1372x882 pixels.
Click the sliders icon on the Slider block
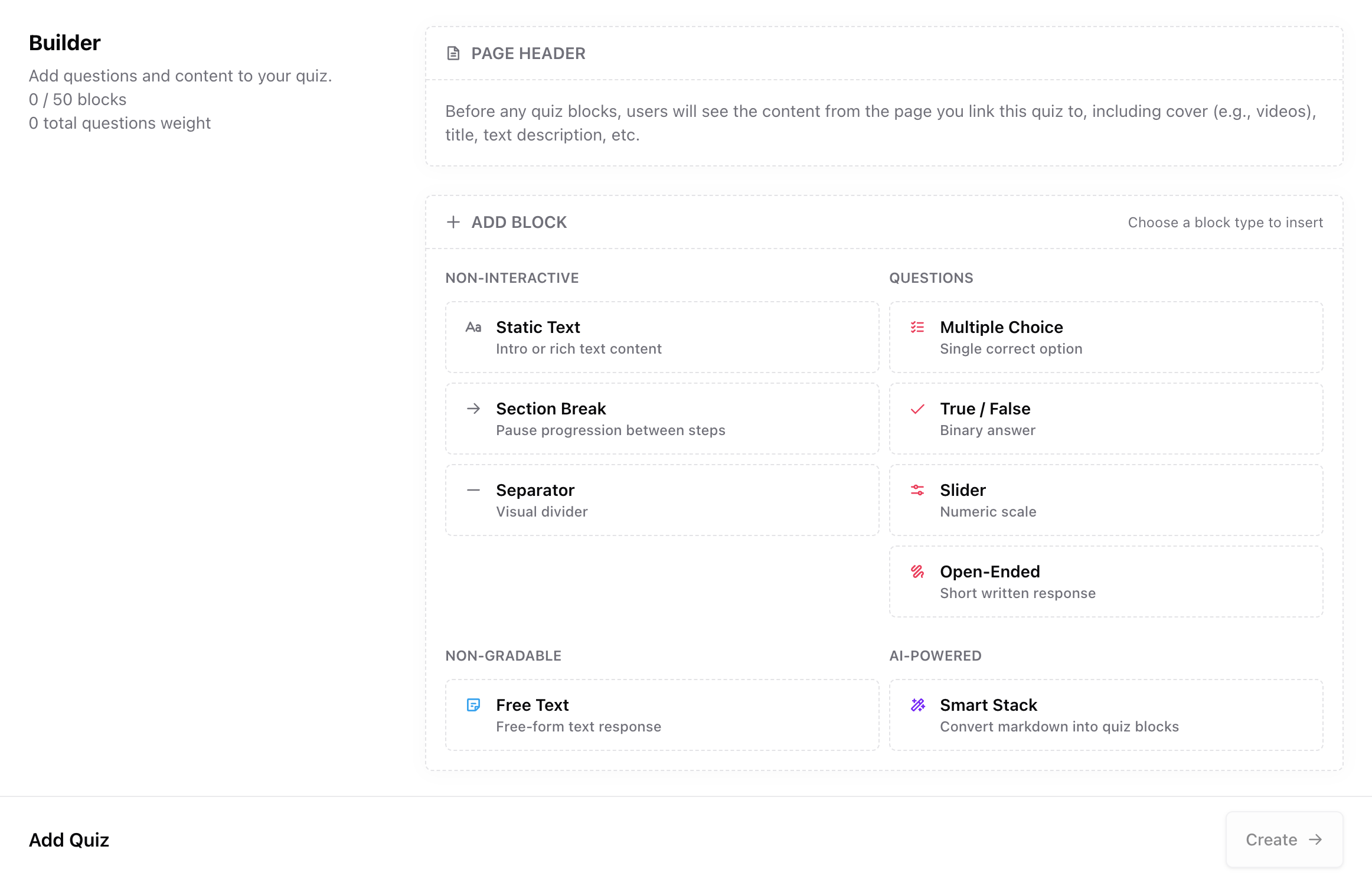pyautogui.click(x=917, y=489)
